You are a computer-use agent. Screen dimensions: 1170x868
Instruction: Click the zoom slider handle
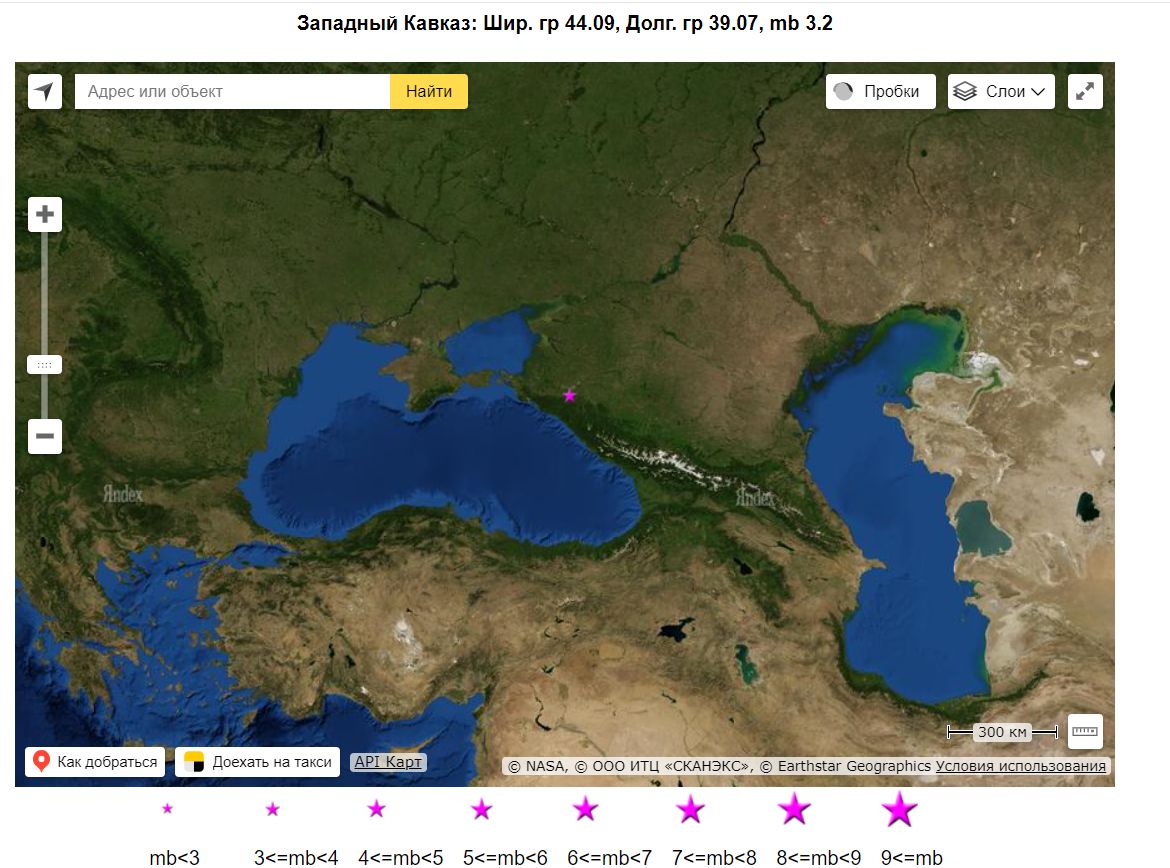coord(44,365)
